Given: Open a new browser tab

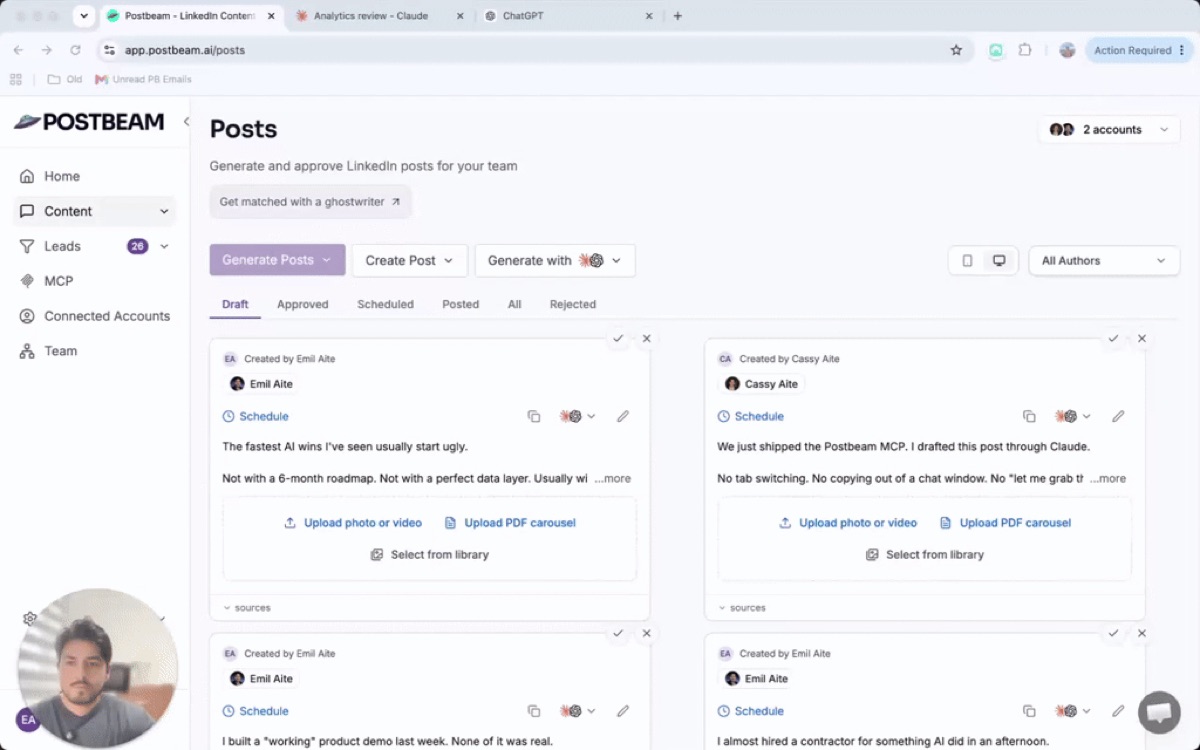Looking at the screenshot, I should (678, 16).
